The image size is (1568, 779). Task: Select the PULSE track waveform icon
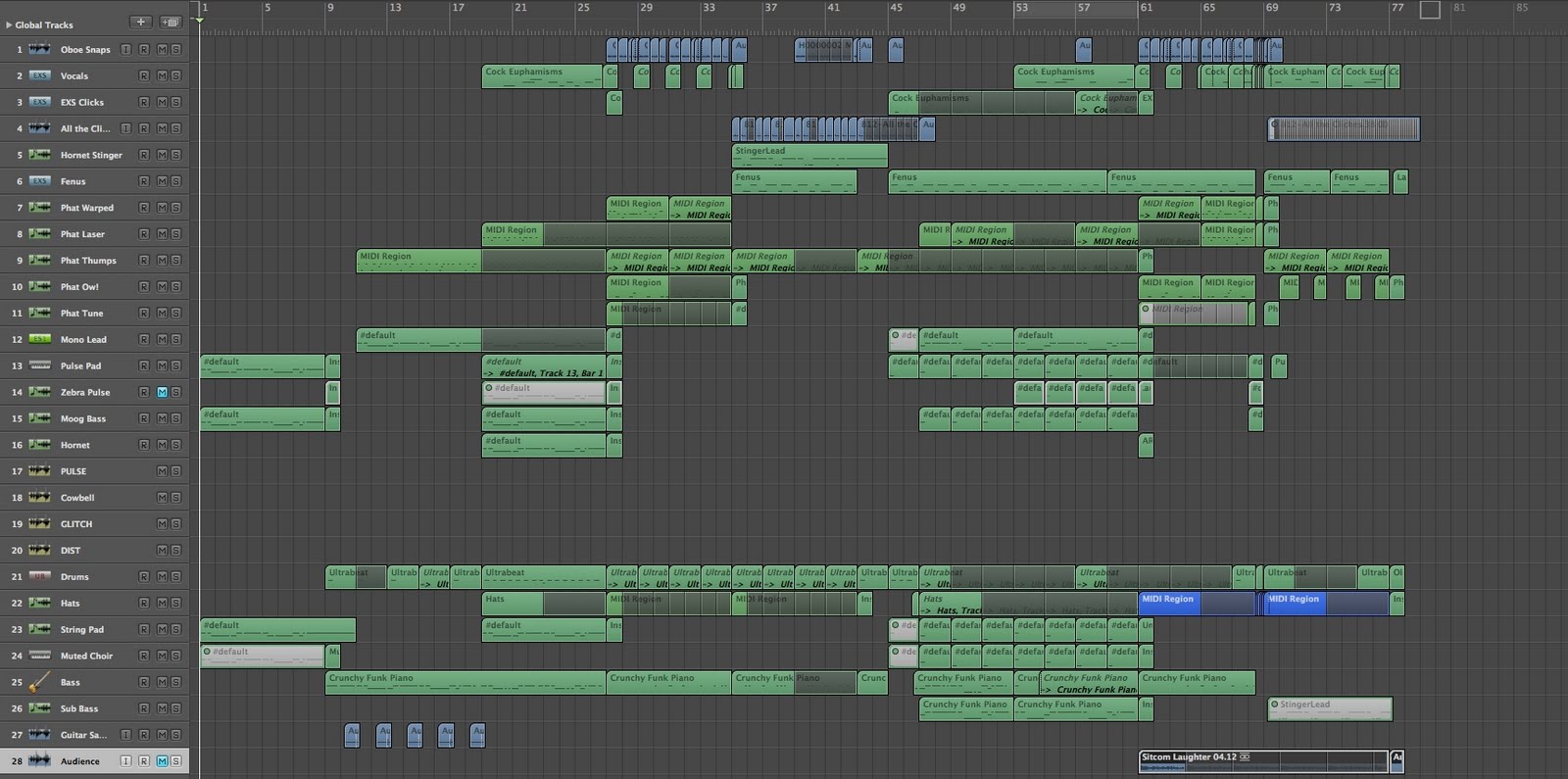click(x=39, y=471)
